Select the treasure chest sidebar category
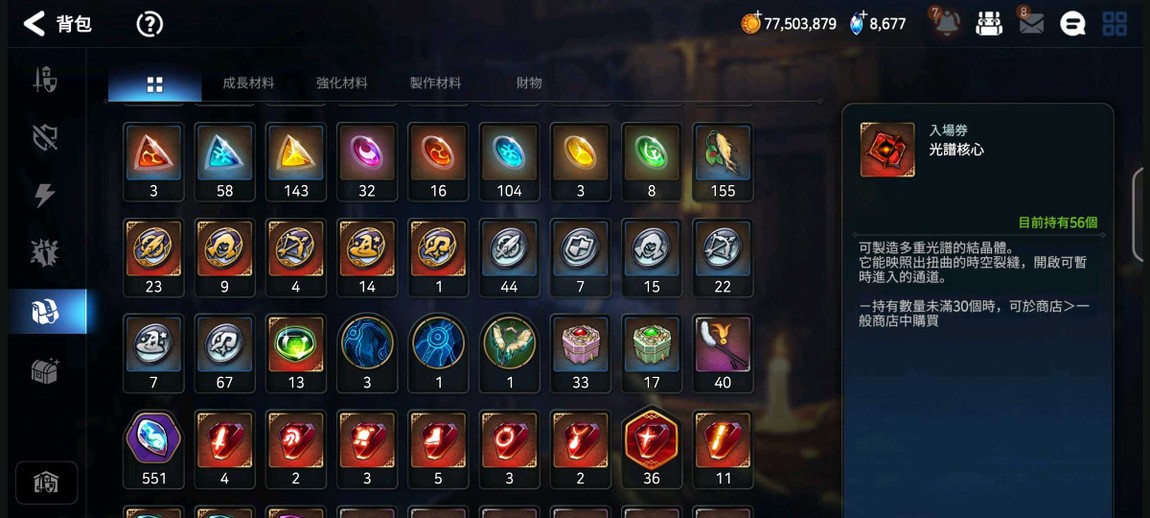Screen dimensions: 1150x518 tap(45, 370)
